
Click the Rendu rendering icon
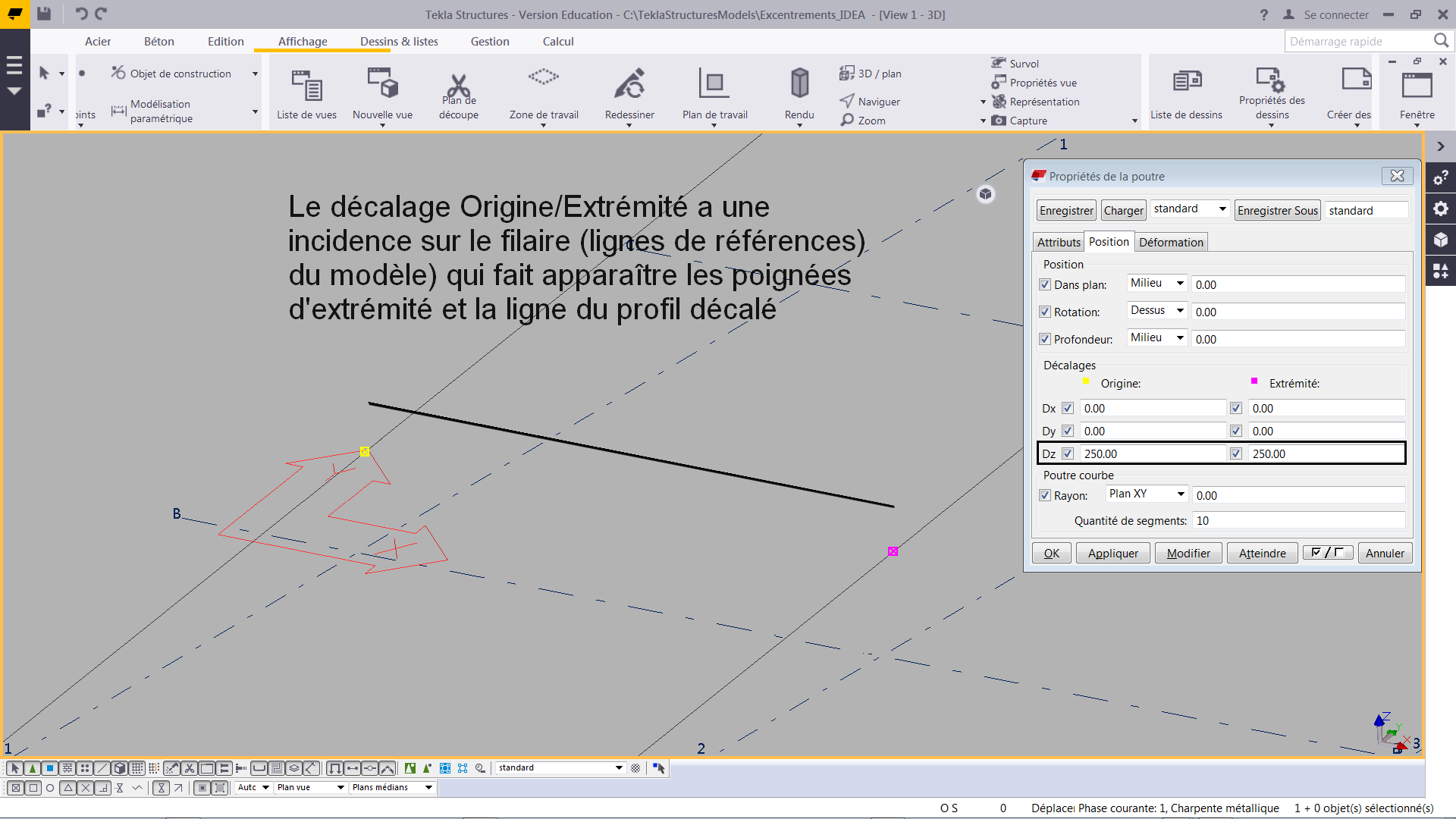click(799, 83)
